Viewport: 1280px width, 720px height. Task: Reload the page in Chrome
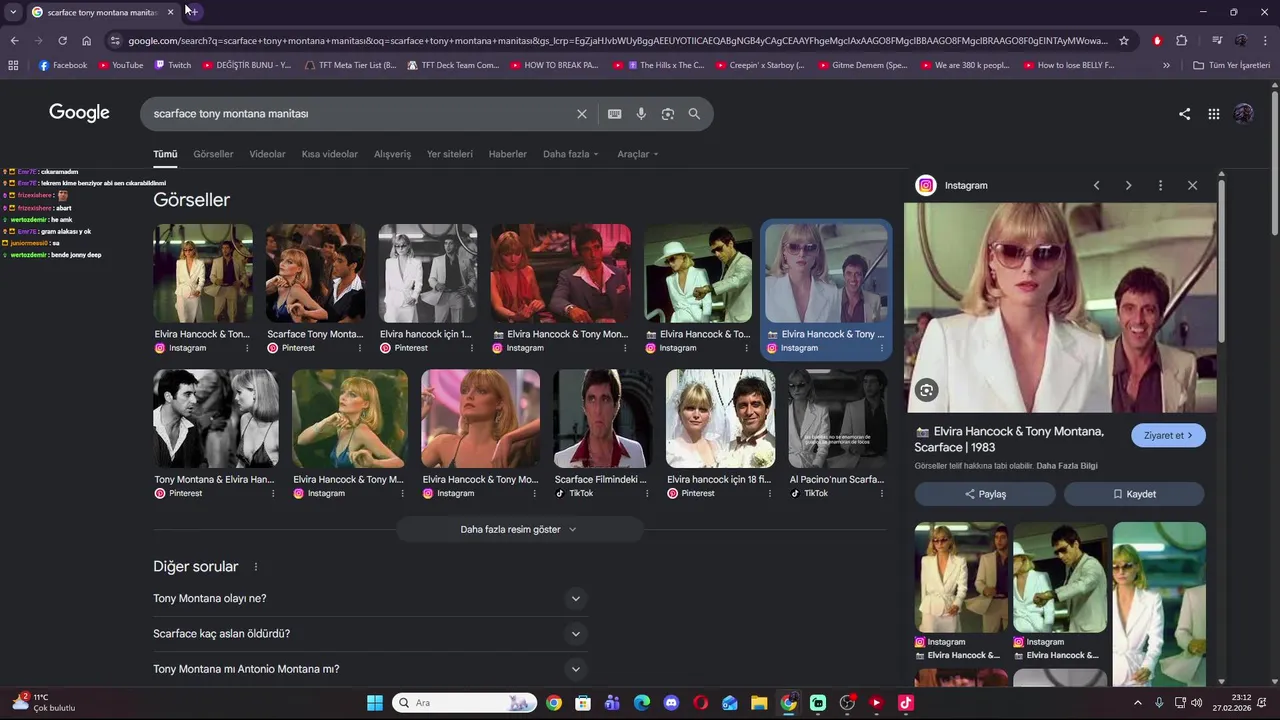pos(62,41)
